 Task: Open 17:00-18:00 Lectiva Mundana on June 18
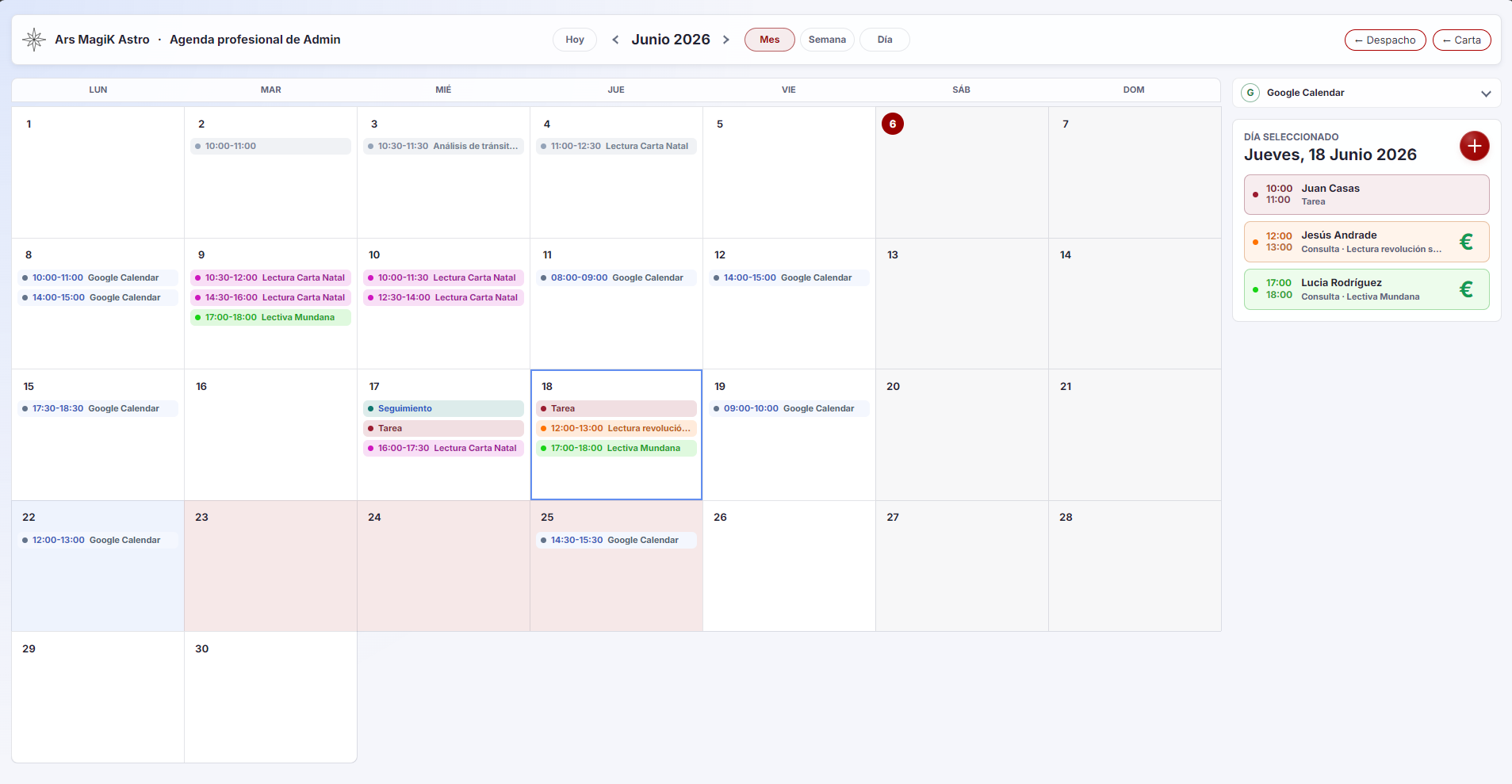click(x=616, y=449)
